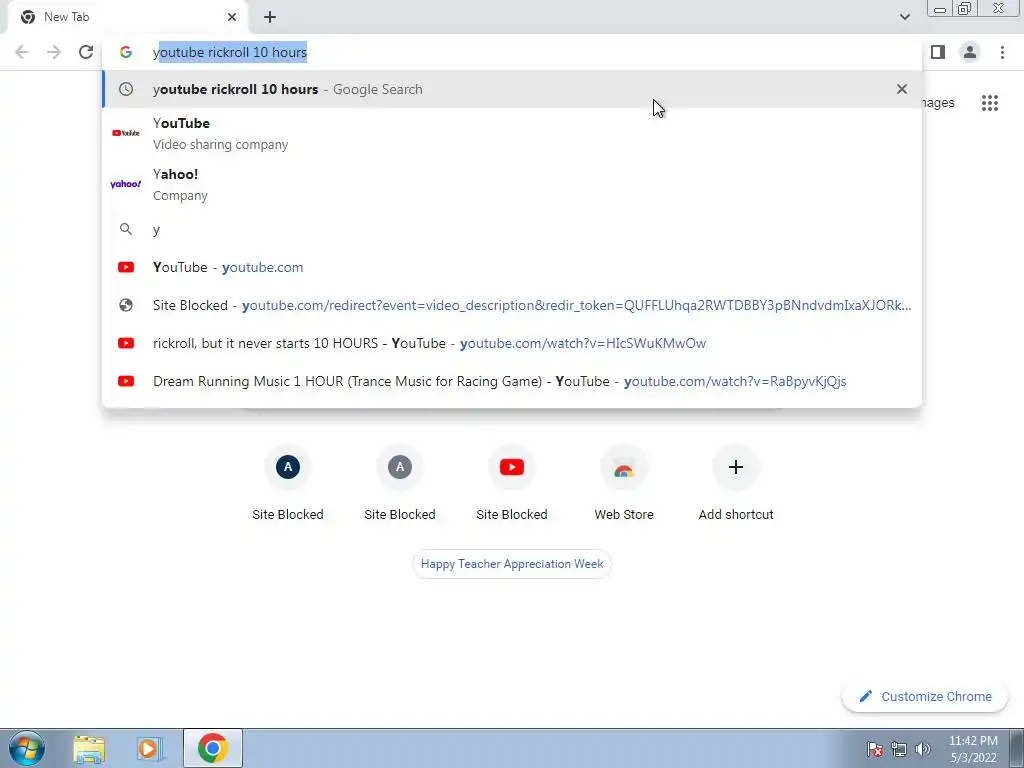Screen dimensions: 1024x768
Task: Remove the rickroll search history suggestion
Action: (x=902, y=89)
